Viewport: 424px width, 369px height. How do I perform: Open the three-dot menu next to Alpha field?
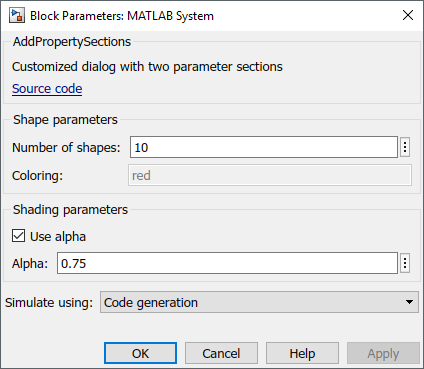pyautogui.click(x=405, y=263)
